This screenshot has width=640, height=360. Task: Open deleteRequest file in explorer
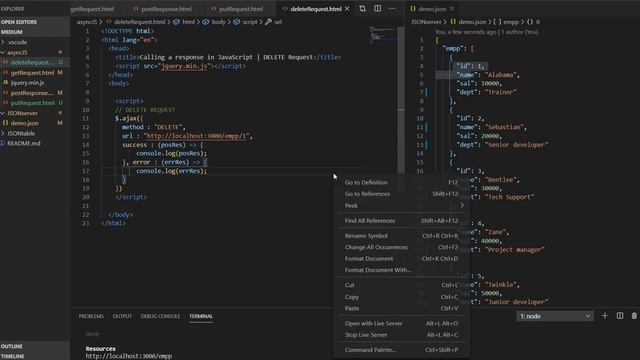point(32,62)
